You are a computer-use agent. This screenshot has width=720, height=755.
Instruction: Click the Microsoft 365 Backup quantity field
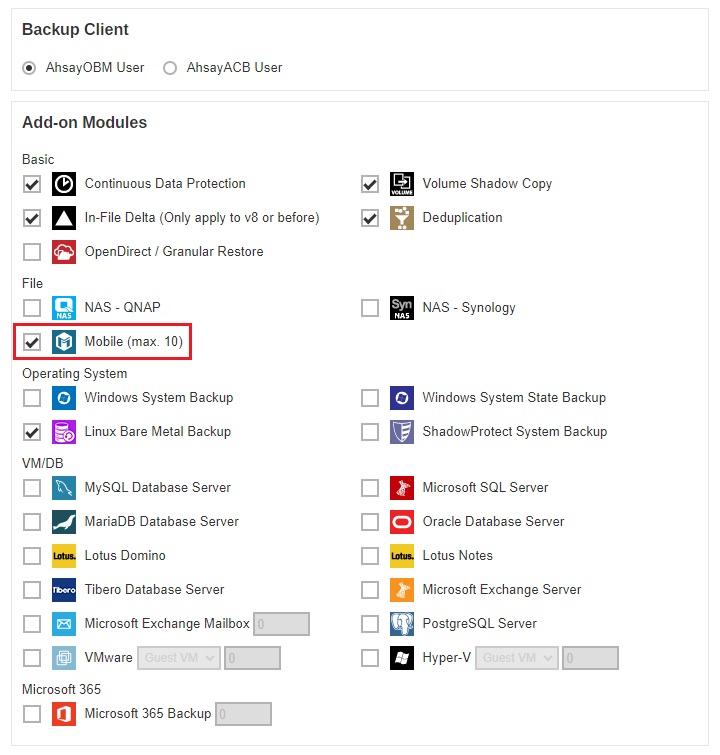click(244, 714)
